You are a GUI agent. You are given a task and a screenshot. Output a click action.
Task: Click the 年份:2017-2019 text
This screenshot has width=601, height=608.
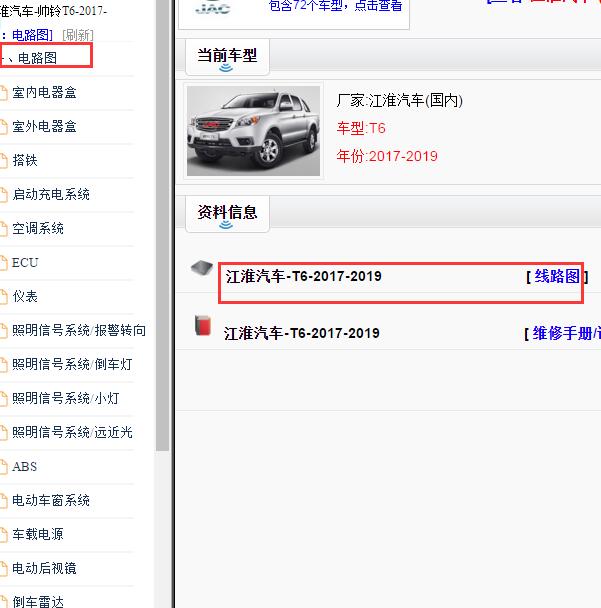coord(387,157)
